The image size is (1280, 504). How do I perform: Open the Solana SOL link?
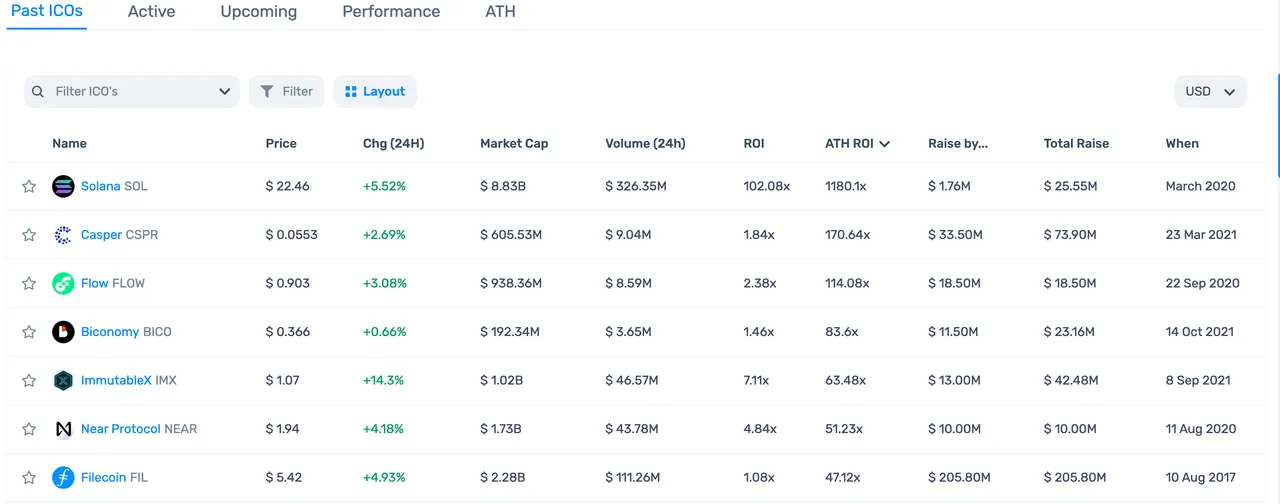[x=114, y=186]
